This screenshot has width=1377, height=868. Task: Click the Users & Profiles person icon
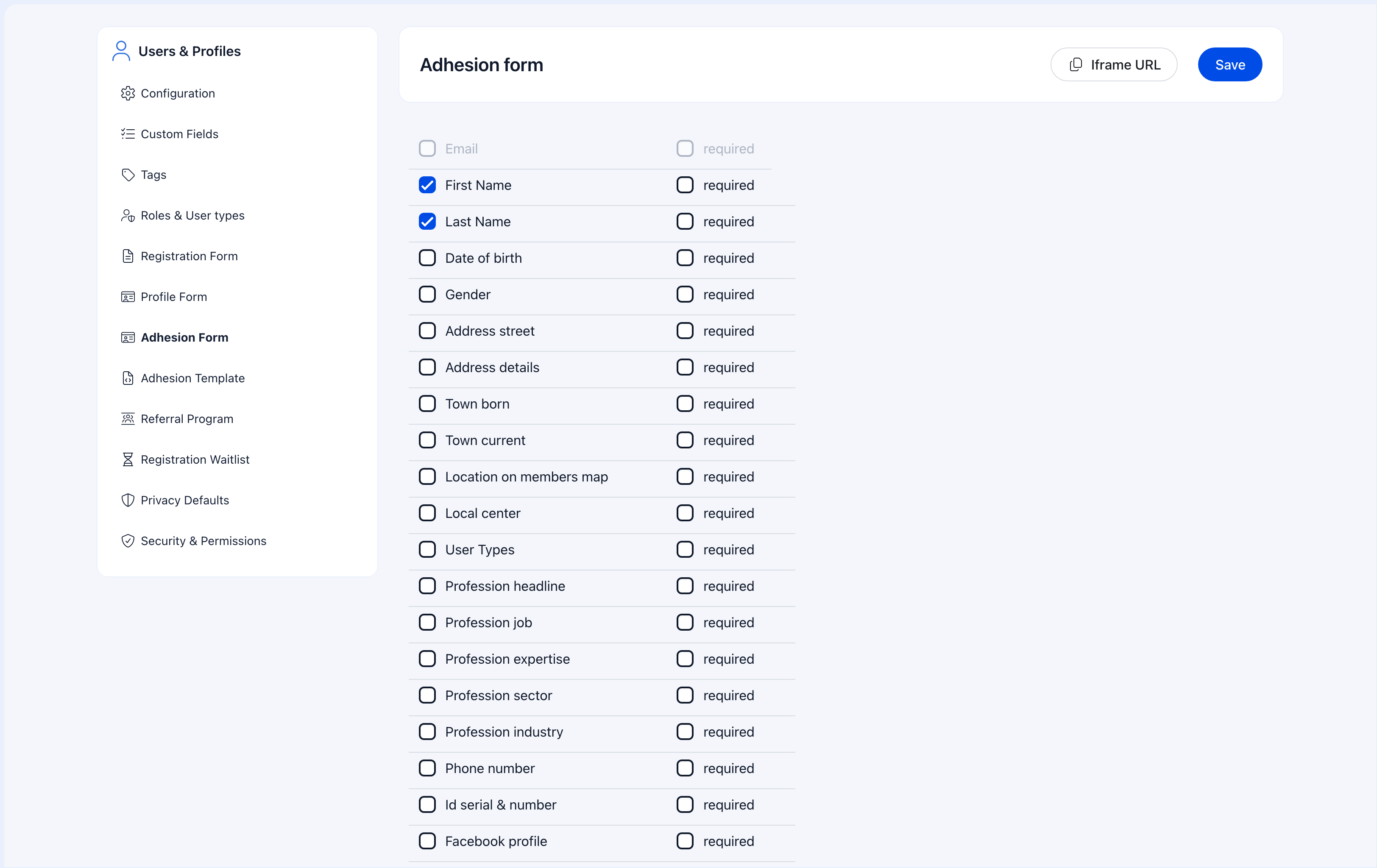121,51
